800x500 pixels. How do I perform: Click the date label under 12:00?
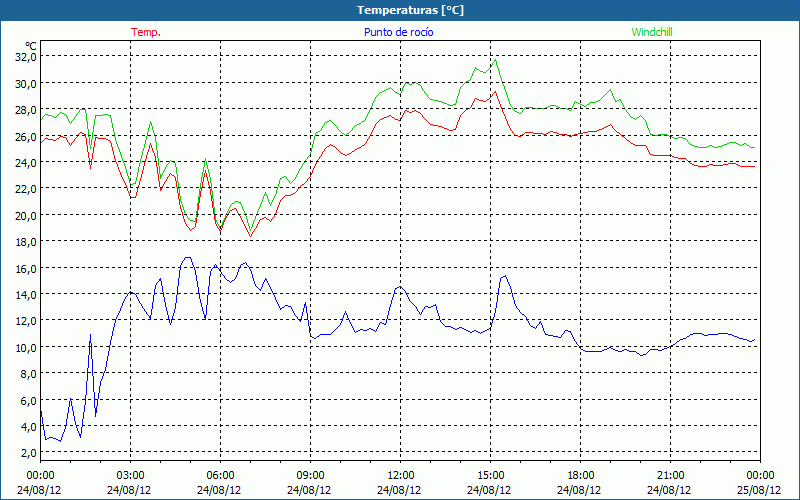(399, 490)
